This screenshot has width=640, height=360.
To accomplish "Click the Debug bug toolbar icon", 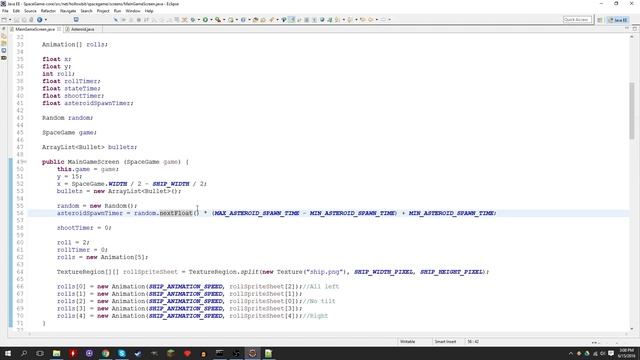I will (193, 20).
